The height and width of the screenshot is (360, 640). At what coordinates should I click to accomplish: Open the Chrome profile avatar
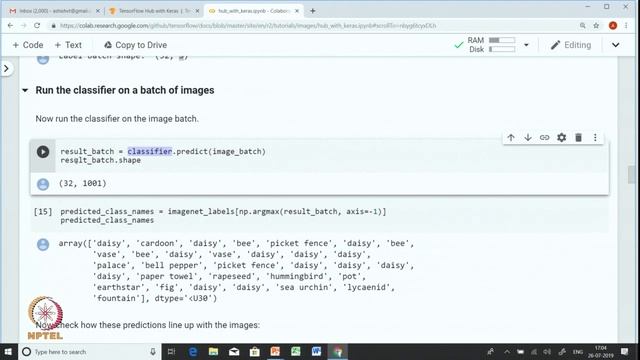[x=613, y=25]
